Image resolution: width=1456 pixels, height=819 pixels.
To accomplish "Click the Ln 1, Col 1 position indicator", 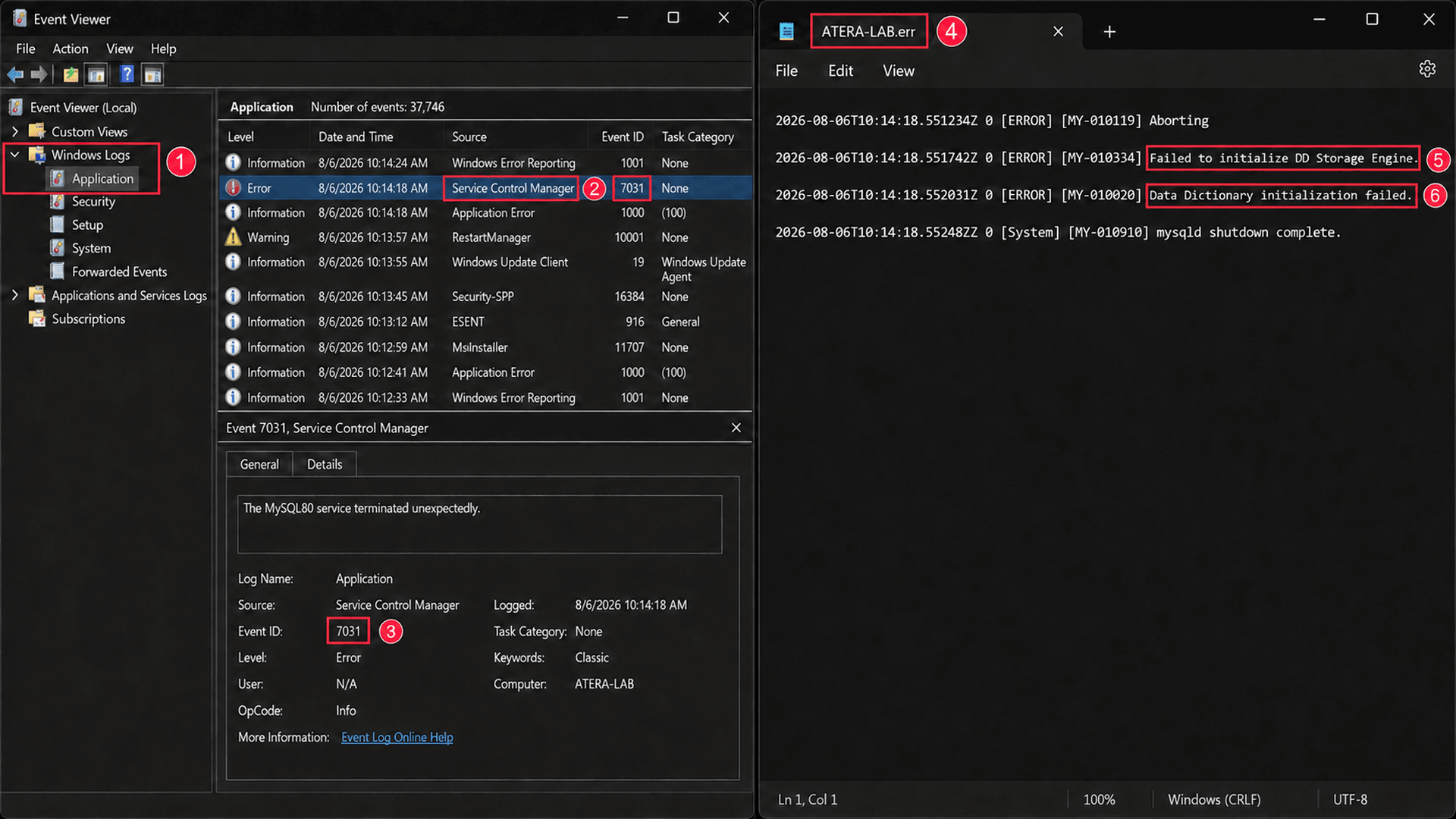I will pos(808,799).
